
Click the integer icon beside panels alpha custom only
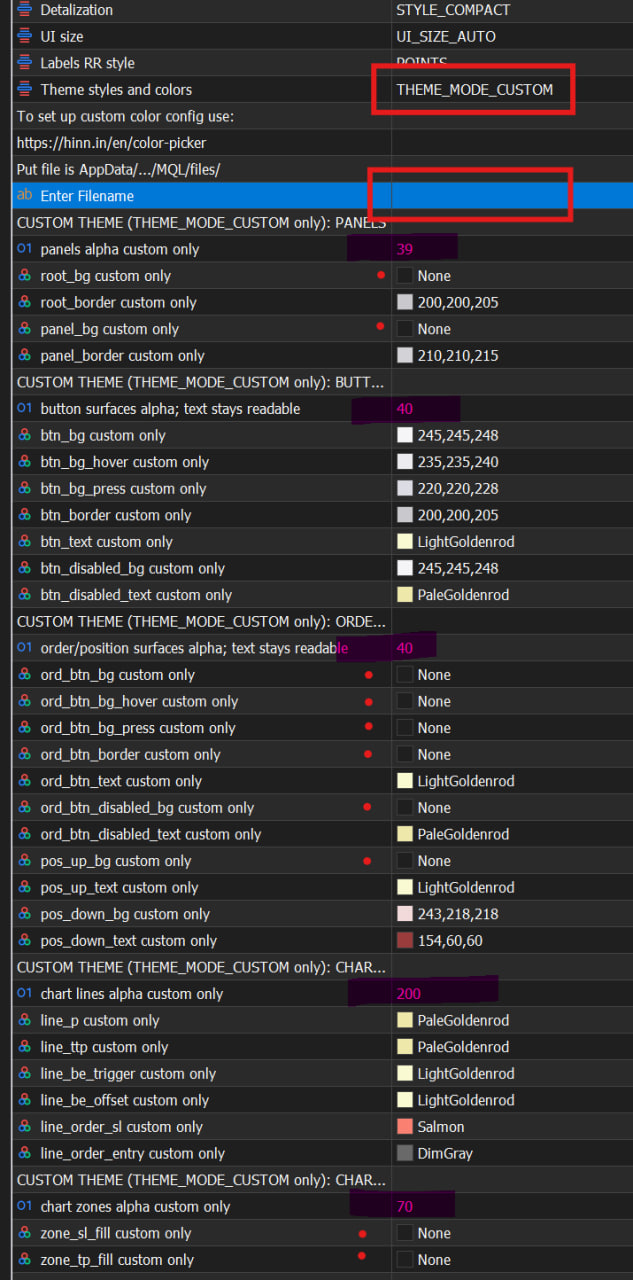tap(25, 249)
